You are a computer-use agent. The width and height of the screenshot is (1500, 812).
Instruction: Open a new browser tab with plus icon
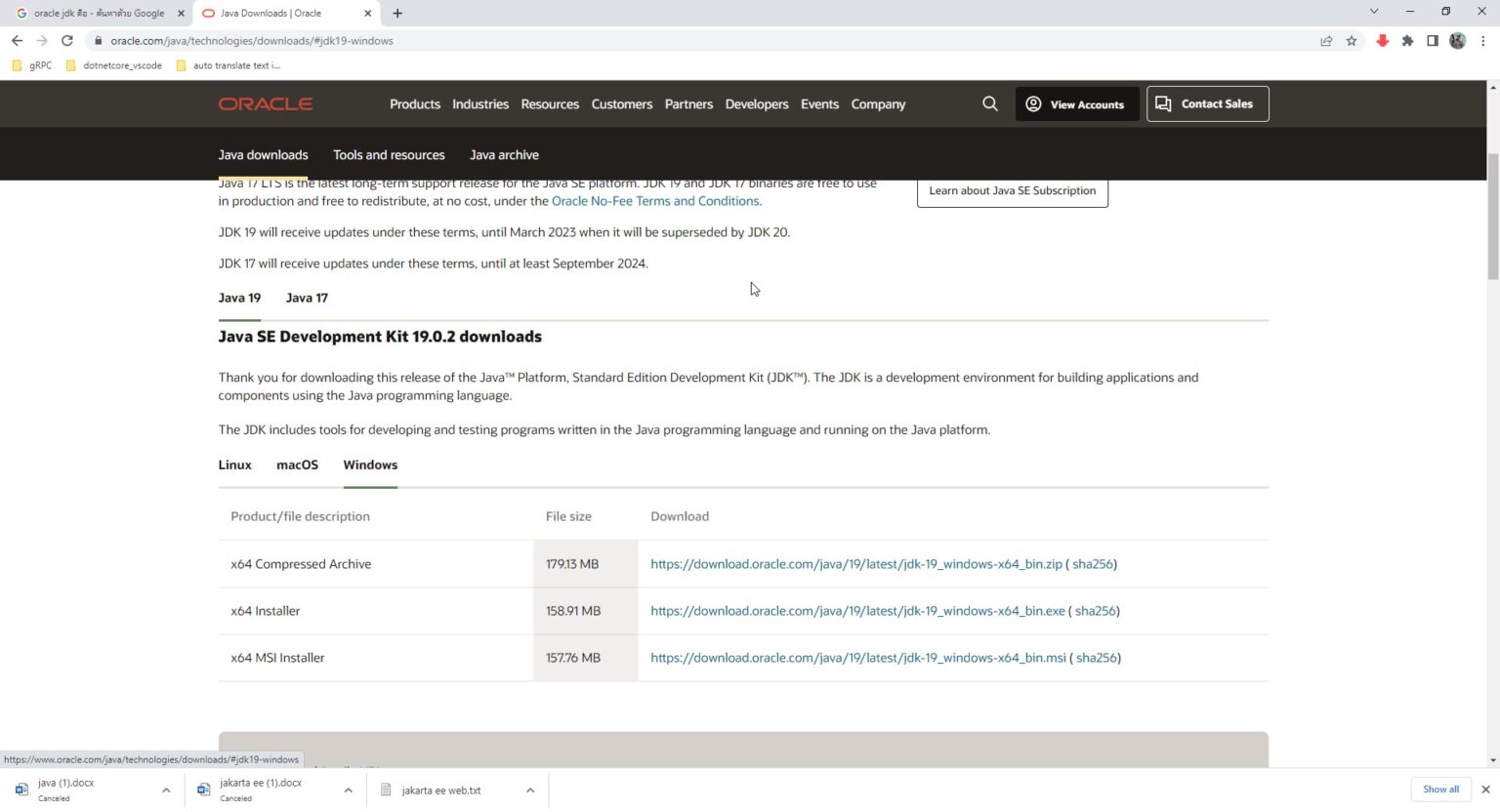pos(397,14)
